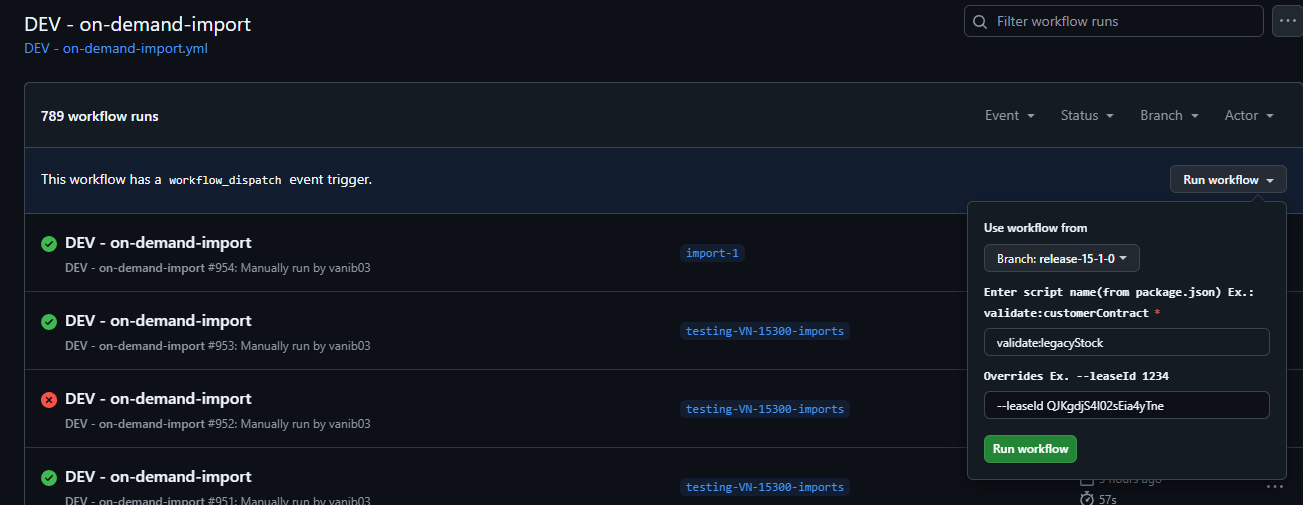Open the first DEV - on-demand-import run (#954)
The height and width of the screenshot is (505, 1303).
tap(158, 243)
